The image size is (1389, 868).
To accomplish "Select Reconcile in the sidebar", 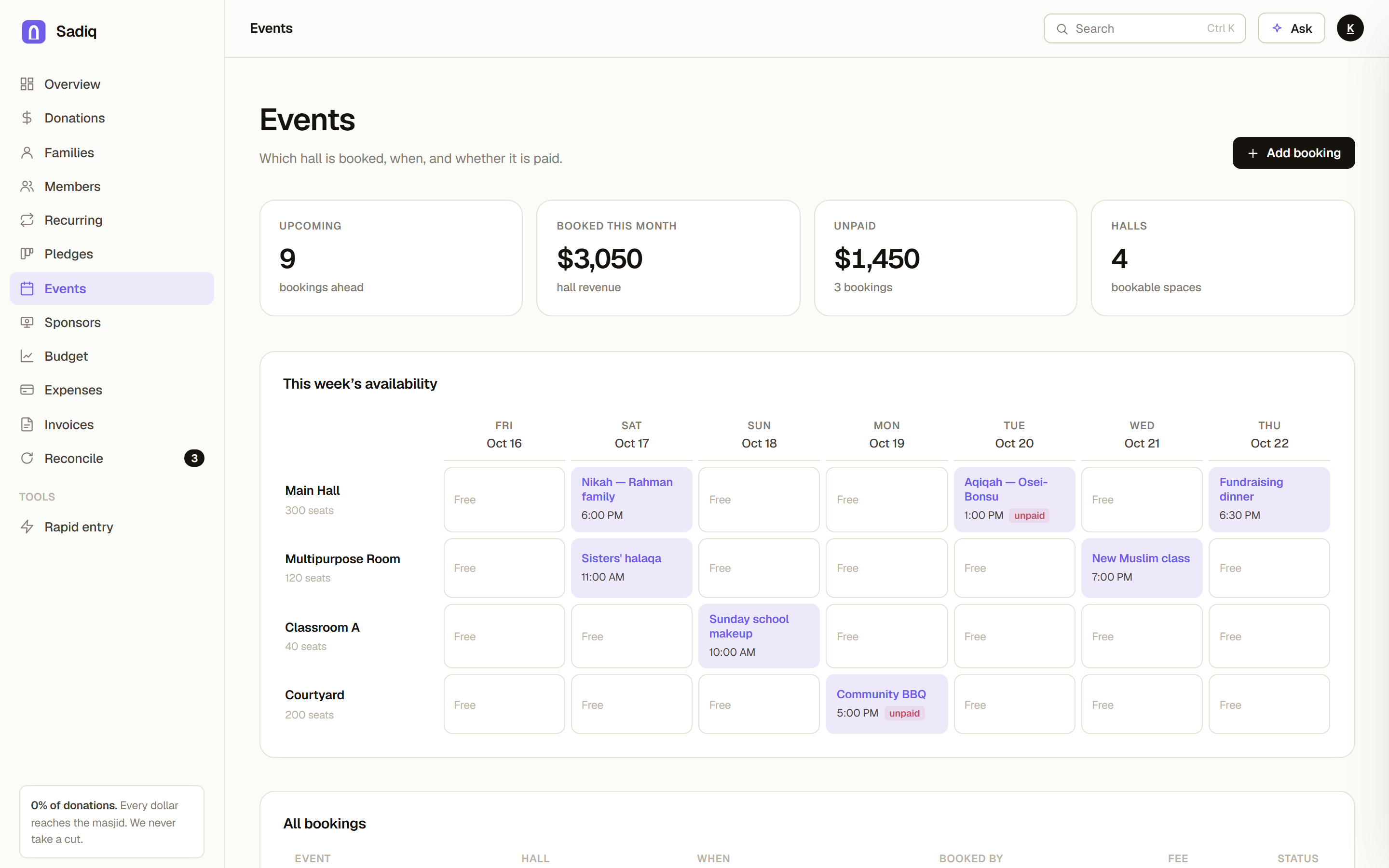I will pyautogui.click(x=112, y=458).
